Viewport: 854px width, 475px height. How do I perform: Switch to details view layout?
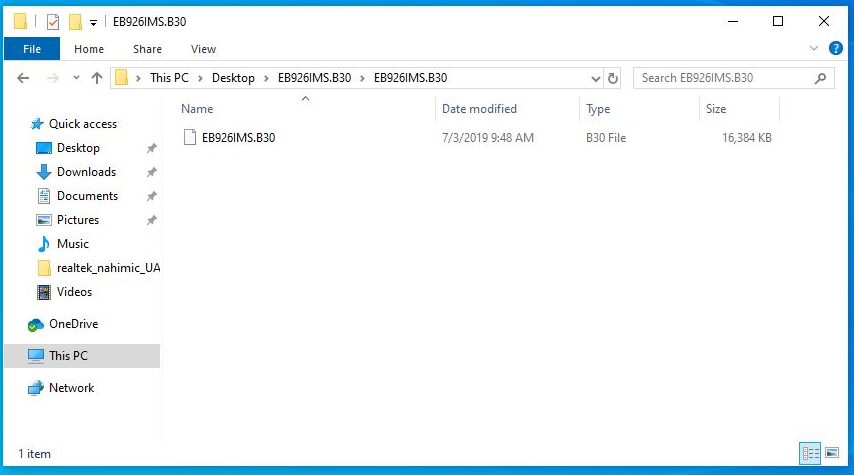click(810, 453)
